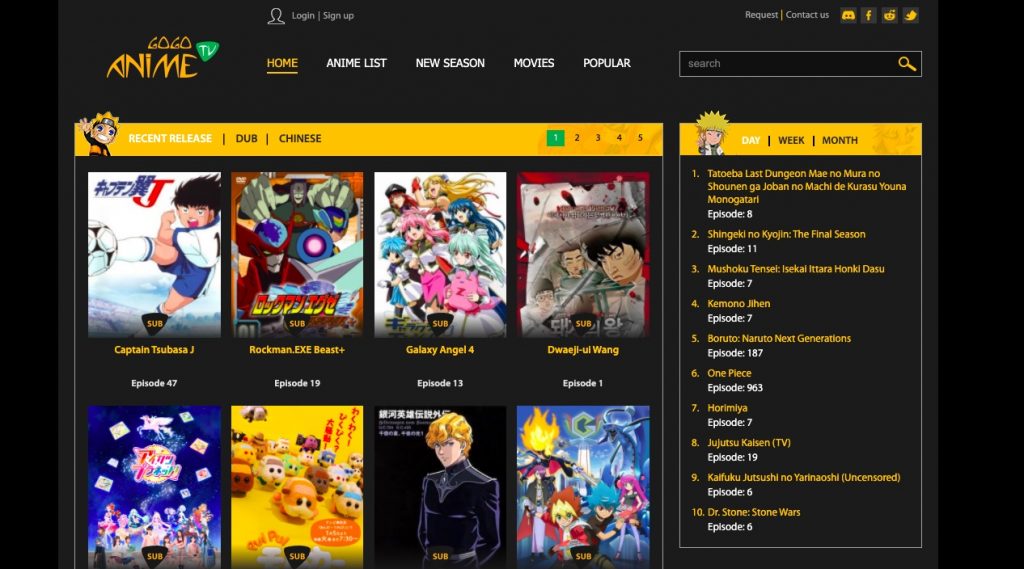Click the Galaxy Angel 4 title link

(440, 350)
